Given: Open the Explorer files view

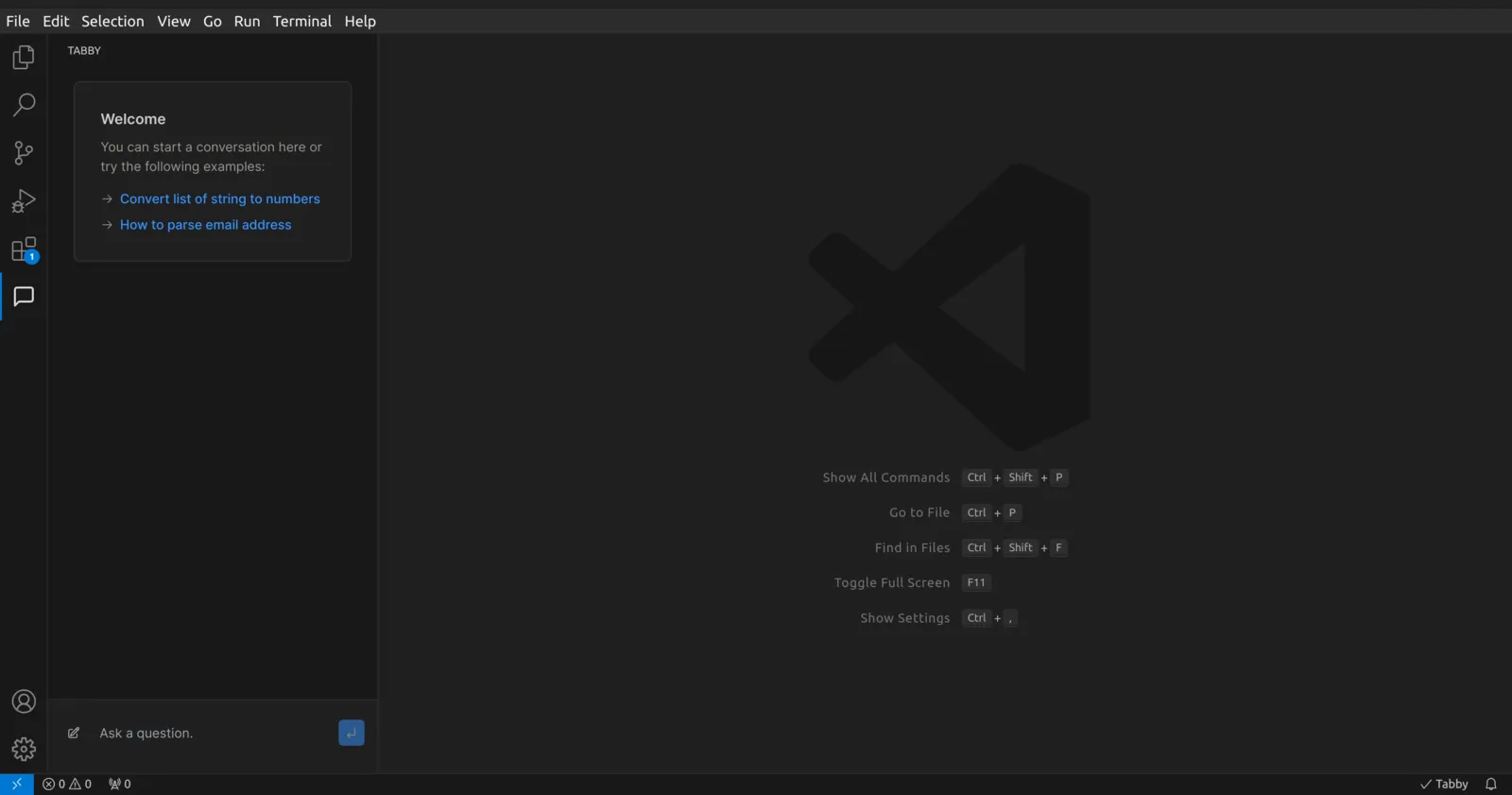Looking at the screenshot, I should [x=24, y=58].
